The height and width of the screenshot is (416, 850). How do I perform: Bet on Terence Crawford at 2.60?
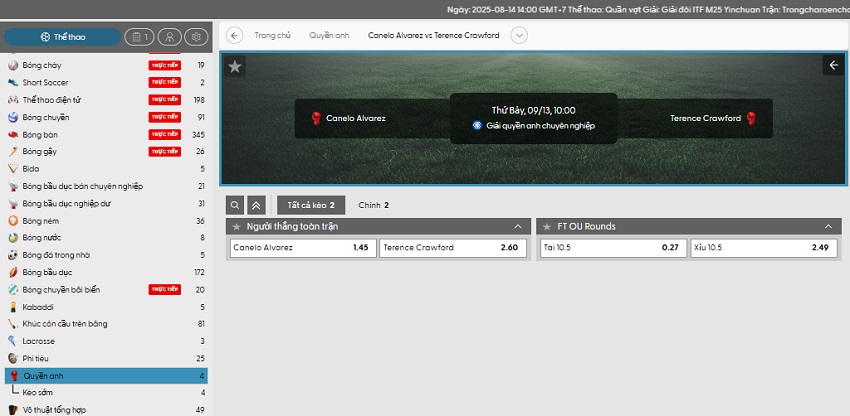(453, 248)
